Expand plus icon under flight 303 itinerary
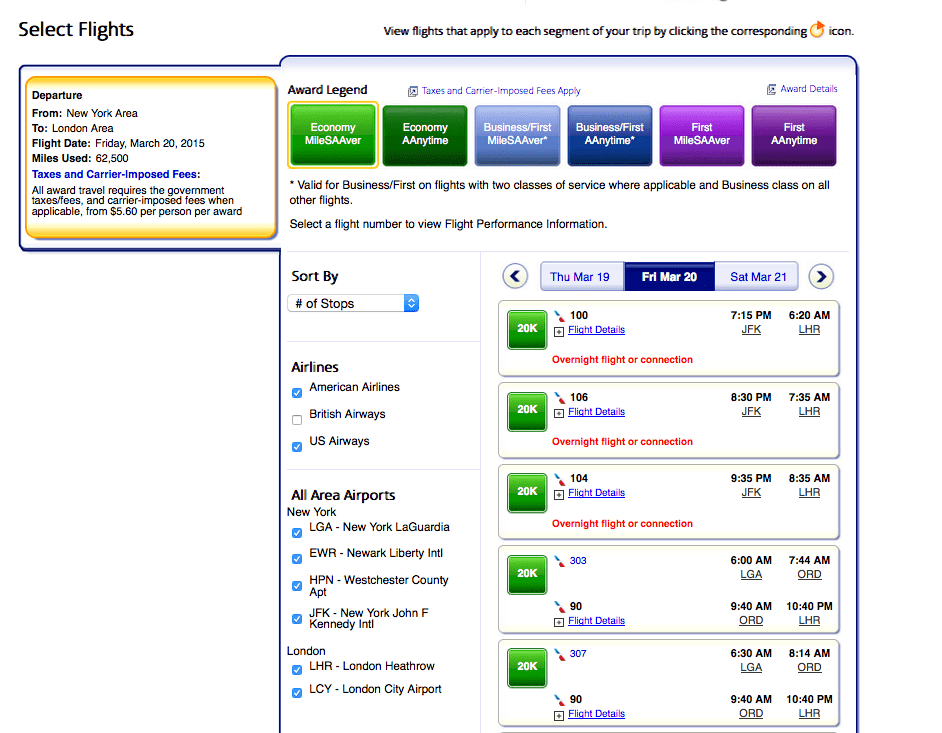Viewport: 942px width, 733px height. (559, 622)
